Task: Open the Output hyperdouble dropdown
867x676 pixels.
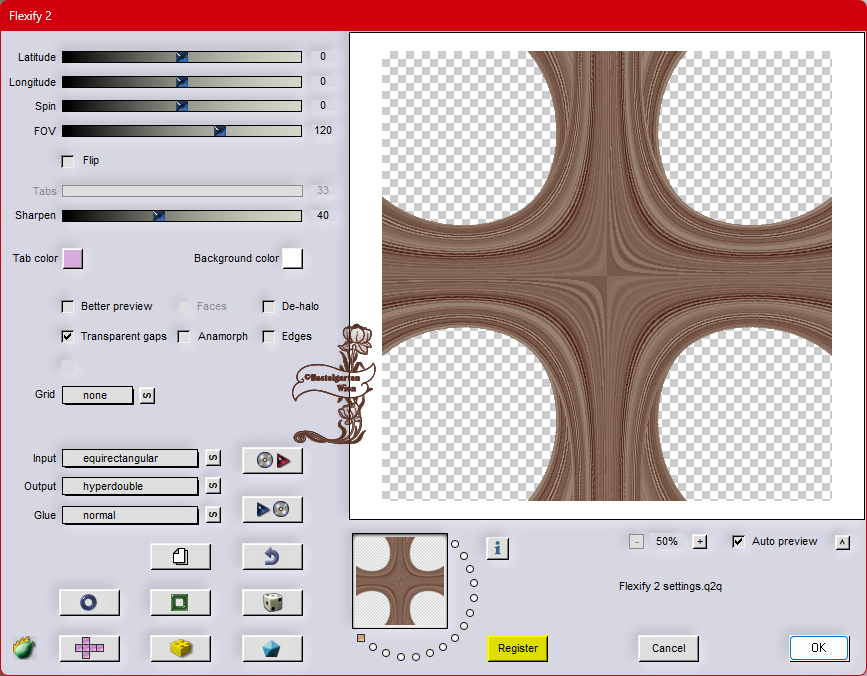Action: (130, 486)
